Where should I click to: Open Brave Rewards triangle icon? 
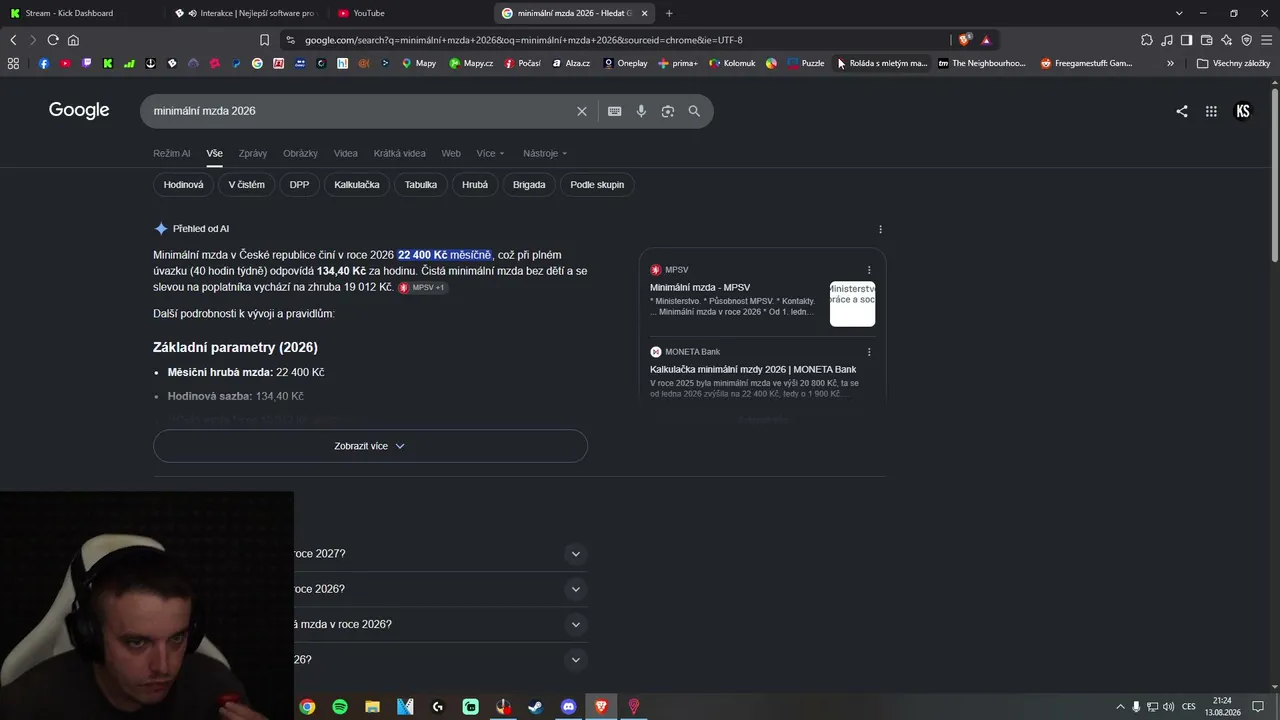click(986, 40)
